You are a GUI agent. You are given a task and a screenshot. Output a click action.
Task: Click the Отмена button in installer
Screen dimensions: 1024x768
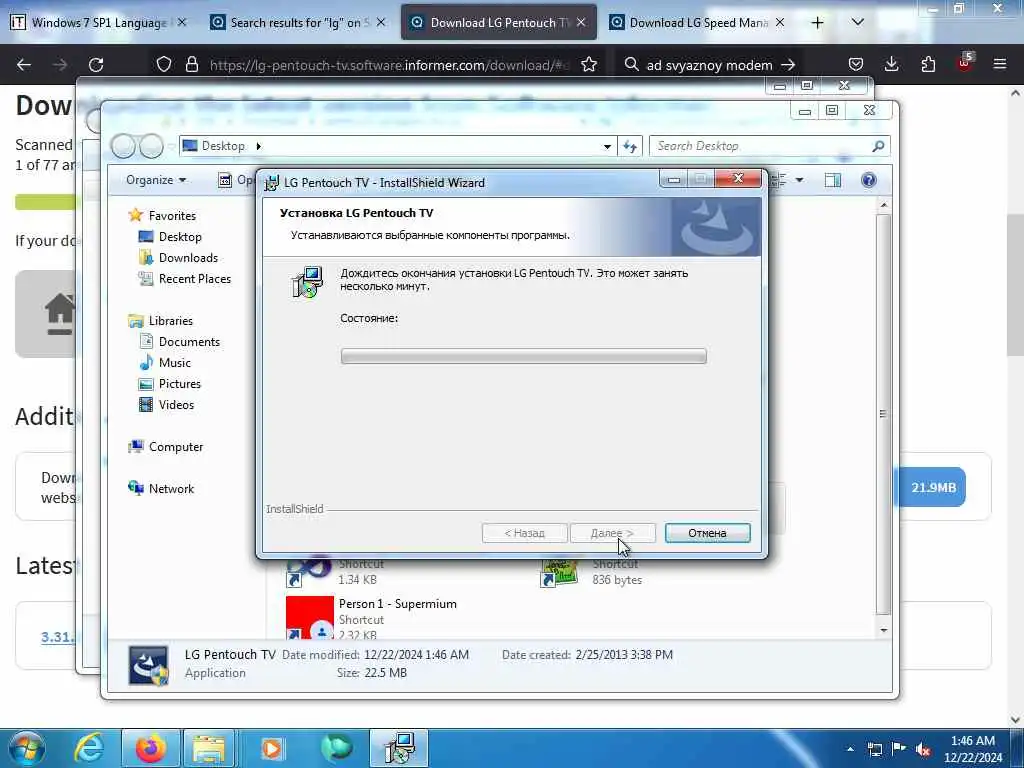(707, 533)
